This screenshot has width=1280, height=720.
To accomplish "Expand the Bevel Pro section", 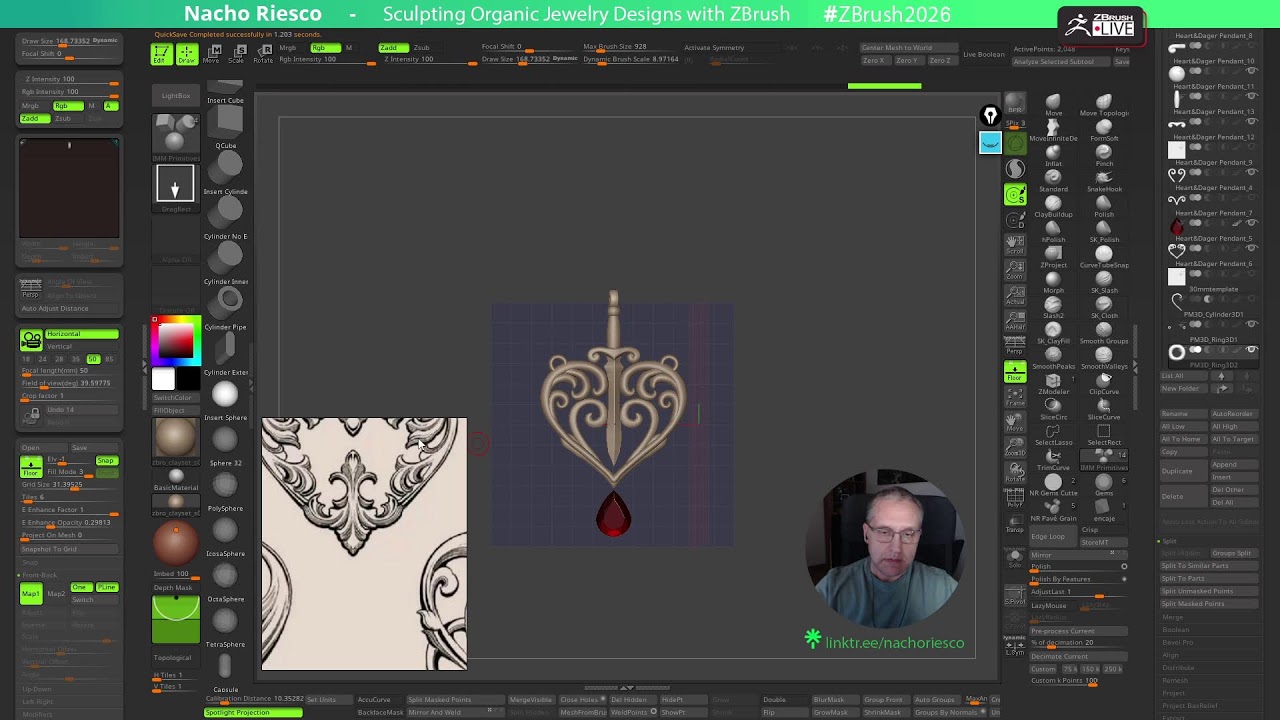I will tap(1177, 642).
